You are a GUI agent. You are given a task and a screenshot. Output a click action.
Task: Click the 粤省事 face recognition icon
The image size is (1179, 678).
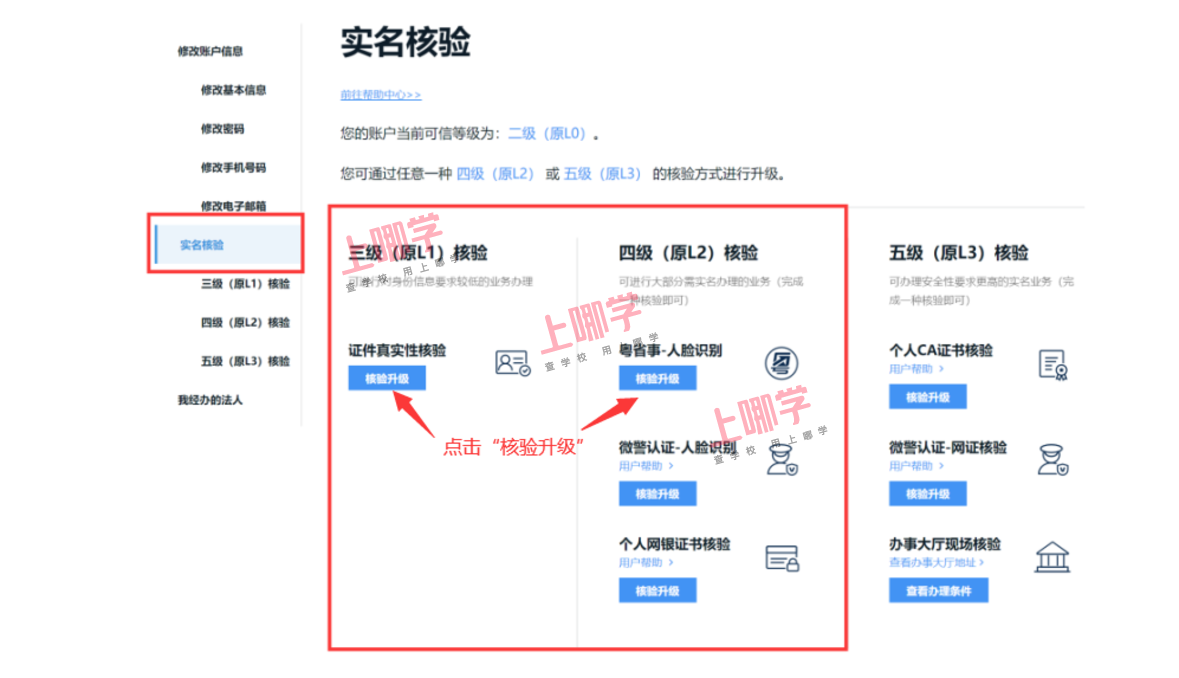point(781,363)
